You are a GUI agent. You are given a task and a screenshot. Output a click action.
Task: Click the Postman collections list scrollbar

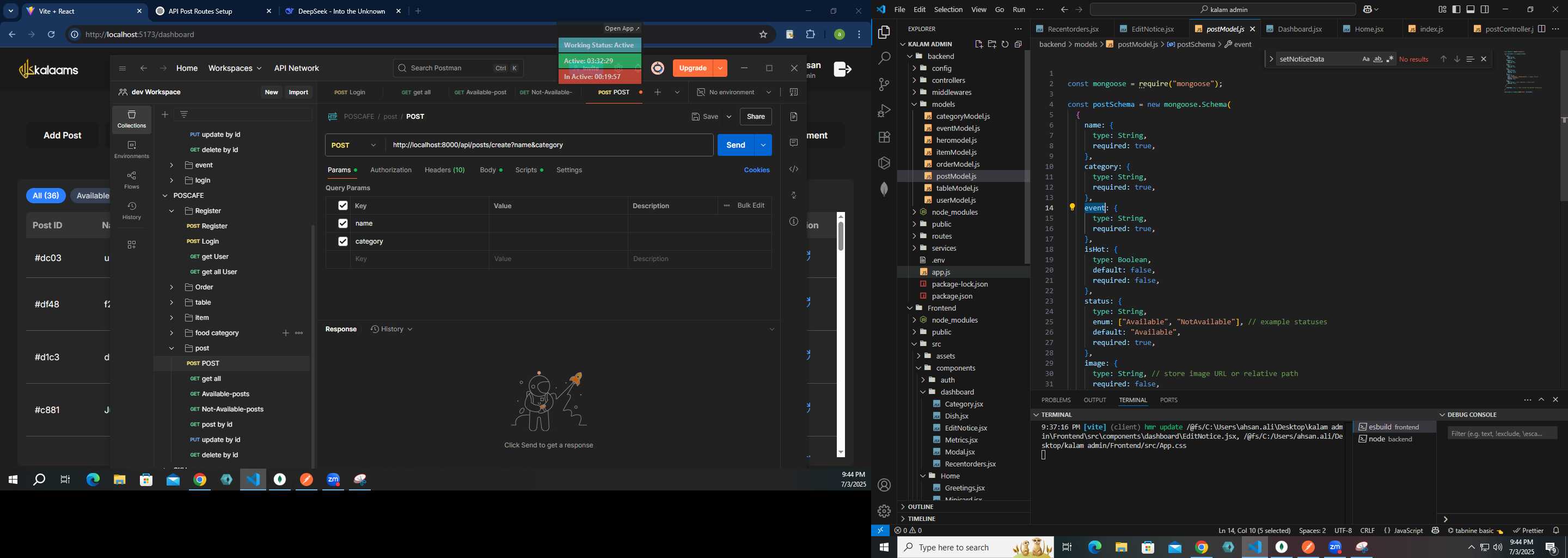[314, 346]
